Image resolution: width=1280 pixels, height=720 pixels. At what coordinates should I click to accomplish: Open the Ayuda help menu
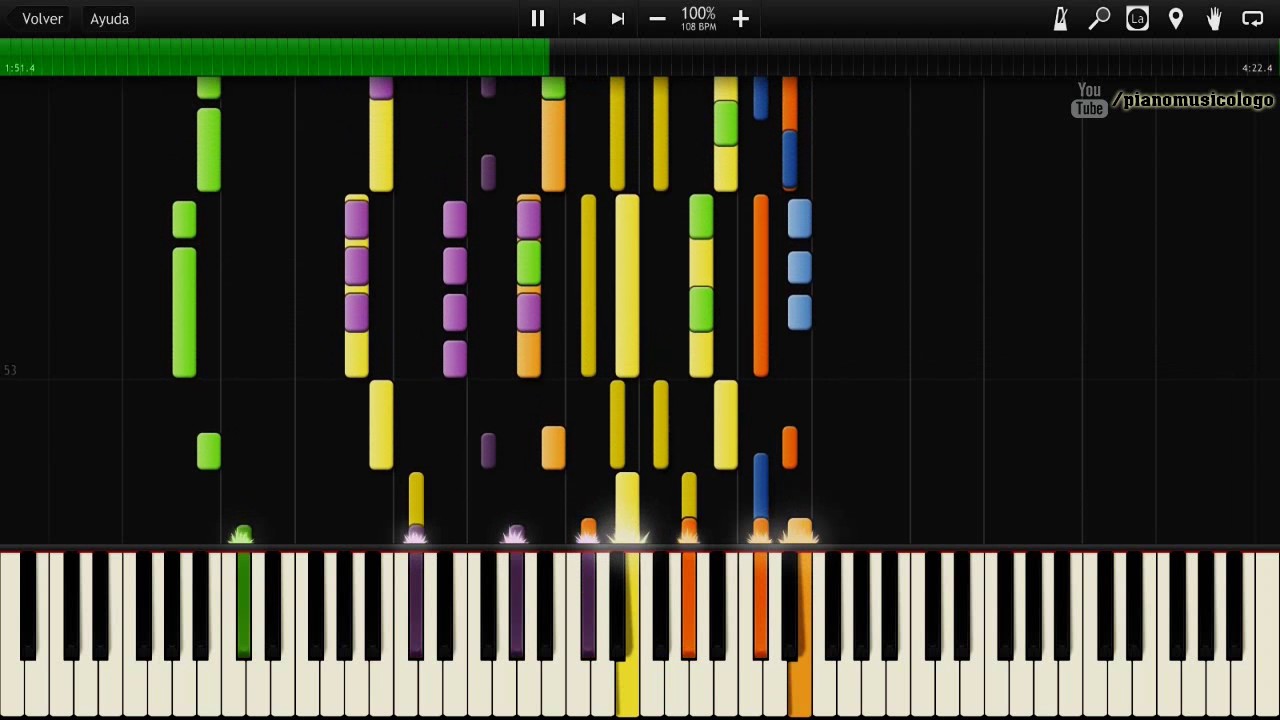click(x=109, y=18)
